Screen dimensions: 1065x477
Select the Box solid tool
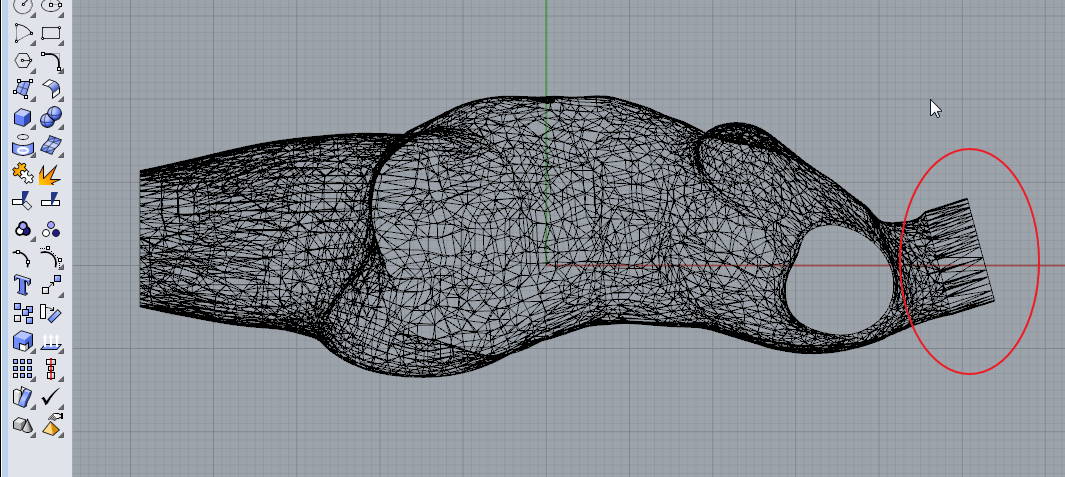[23, 117]
